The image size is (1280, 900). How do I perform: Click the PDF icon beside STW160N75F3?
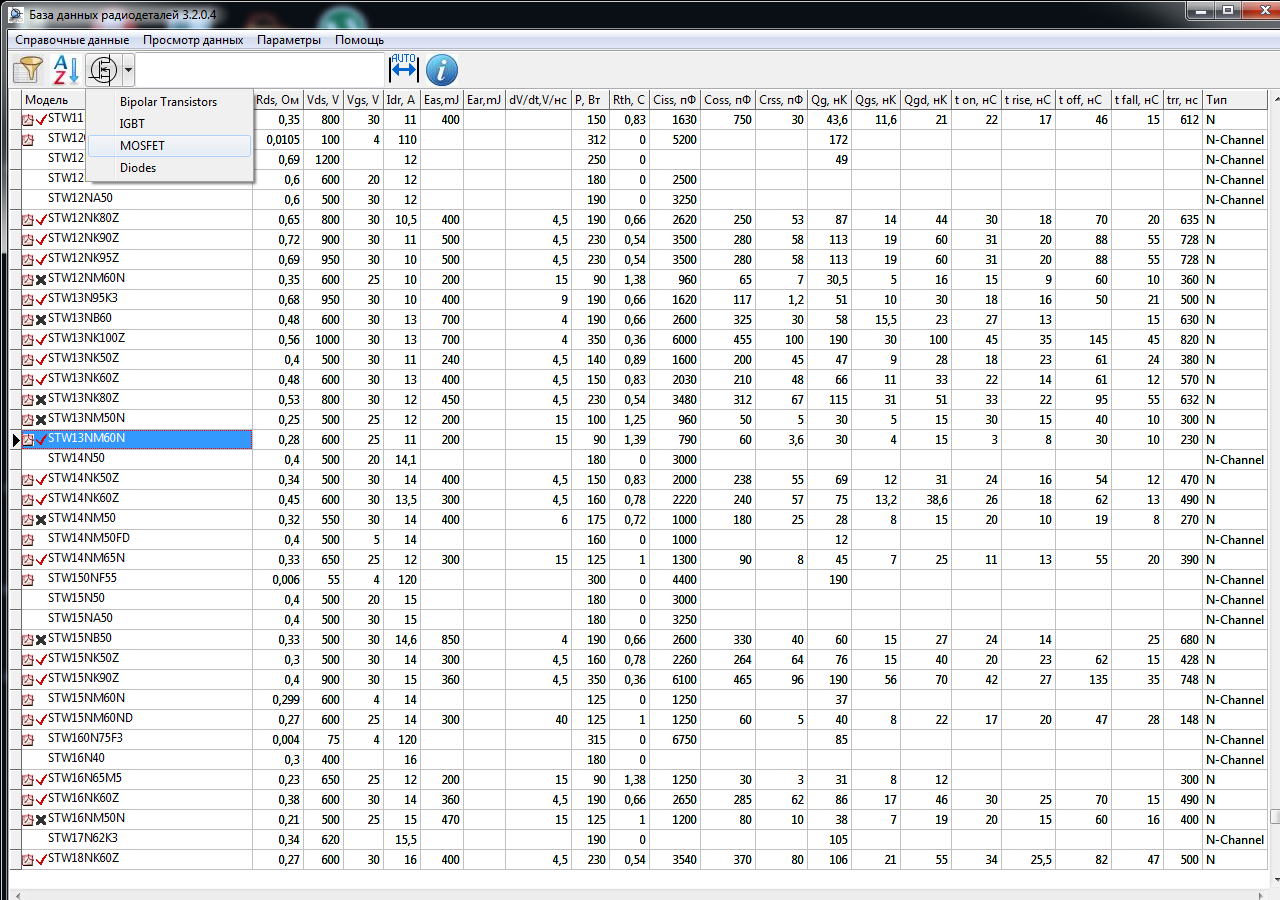[x=28, y=739]
